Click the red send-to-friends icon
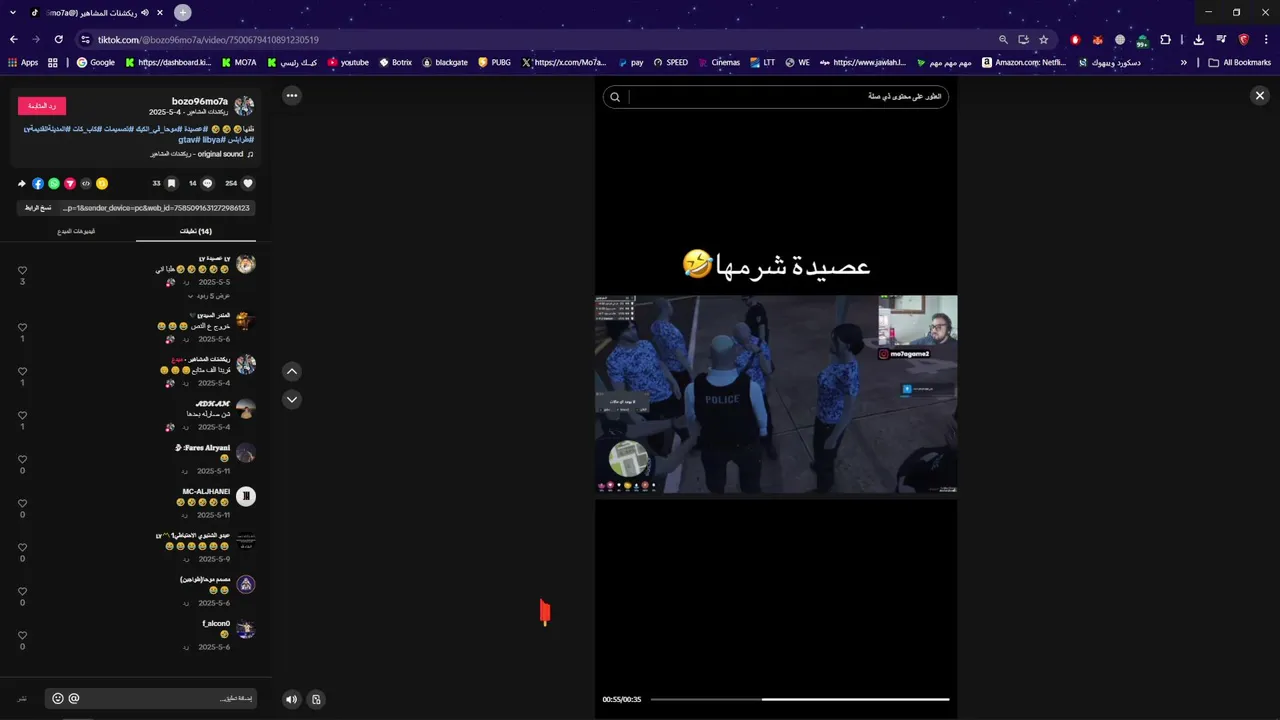Viewport: 1280px width, 720px height. click(70, 183)
